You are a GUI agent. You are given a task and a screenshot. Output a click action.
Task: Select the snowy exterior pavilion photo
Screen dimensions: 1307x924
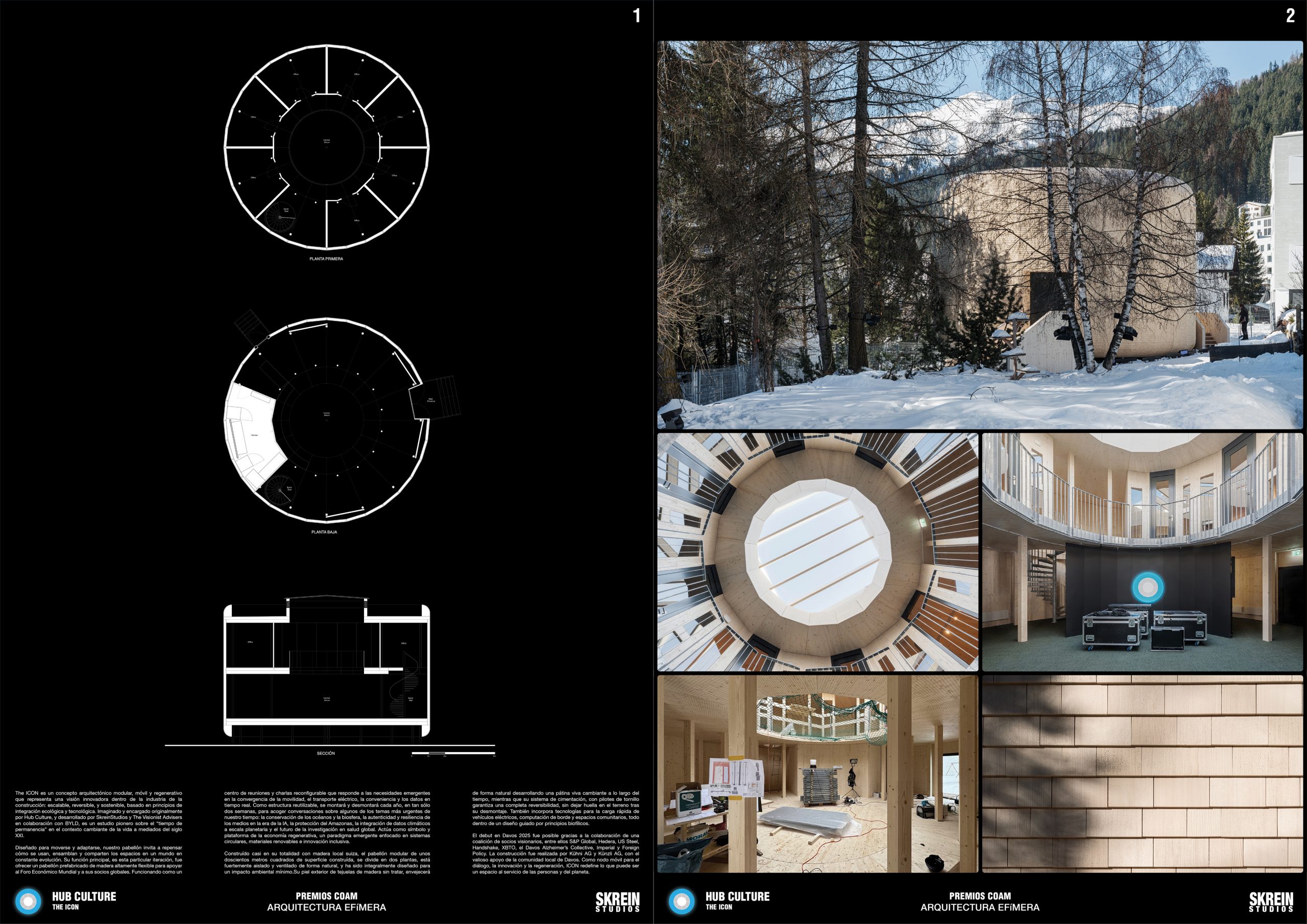979,234
